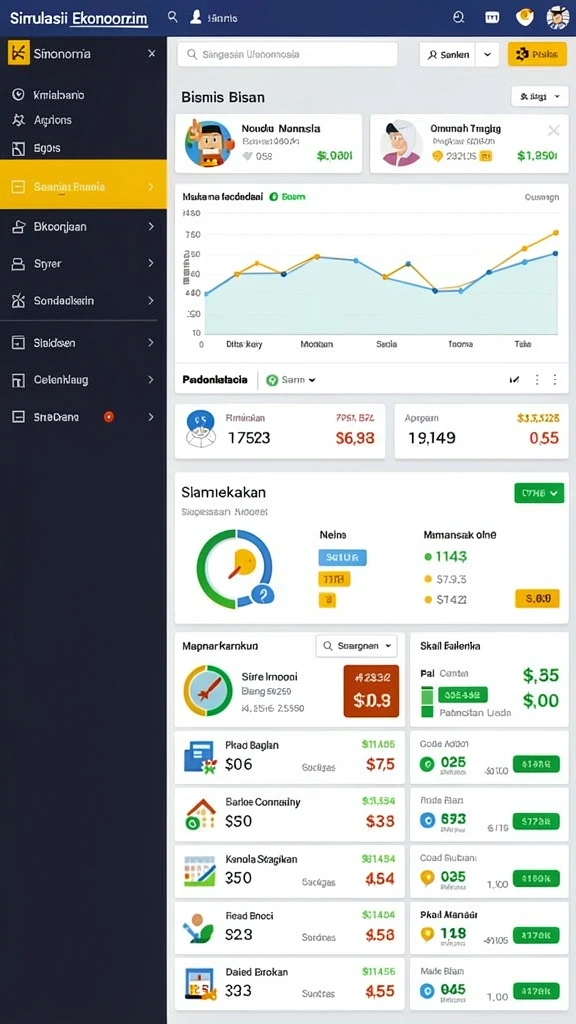Click the compass icon beside Sirre Imooci
576x1024 pixels.
(x=208, y=691)
